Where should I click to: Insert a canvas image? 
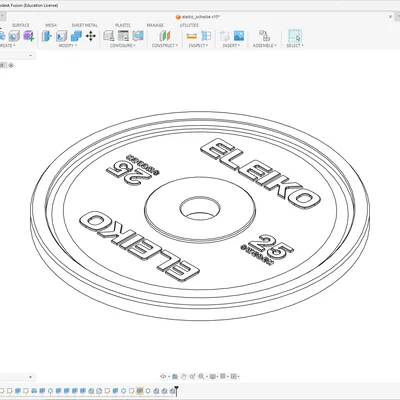tap(239, 36)
